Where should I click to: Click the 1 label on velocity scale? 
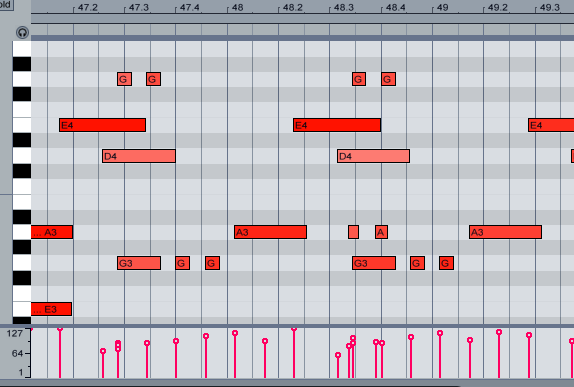click(20, 372)
